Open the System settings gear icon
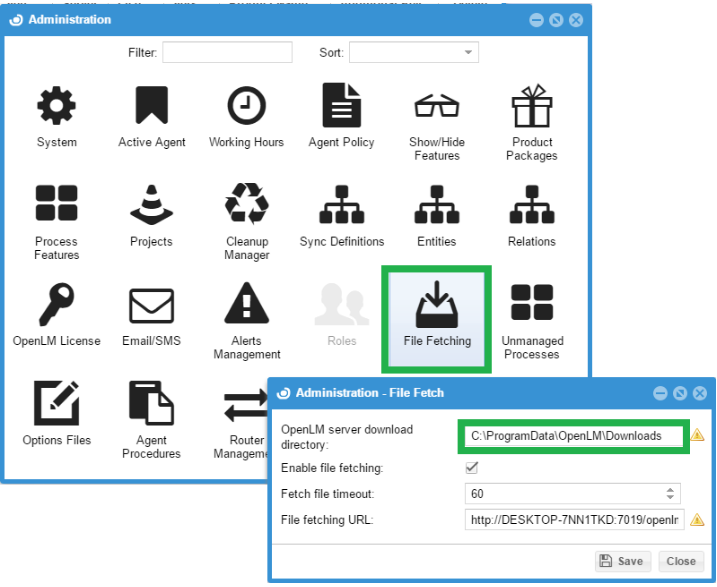 click(x=56, y=107)
